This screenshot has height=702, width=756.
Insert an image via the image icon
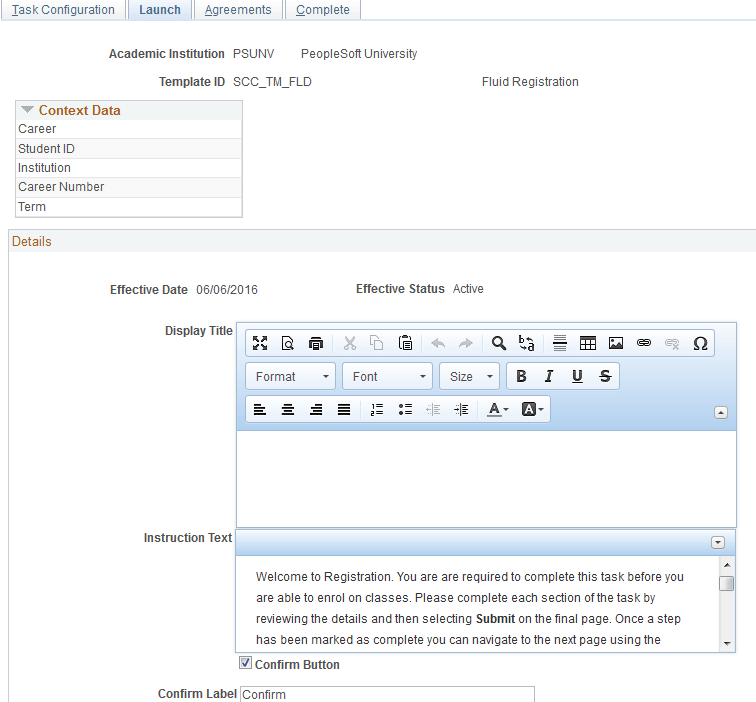(616, 343)
